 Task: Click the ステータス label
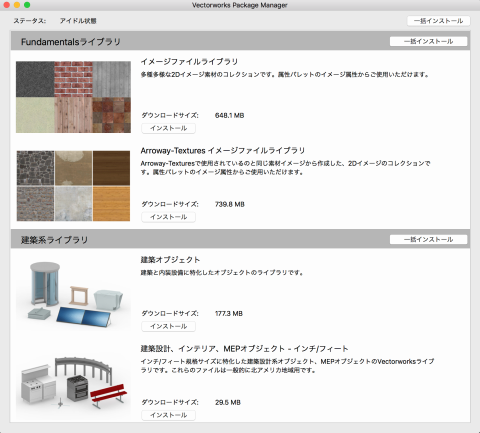point(30,21)
